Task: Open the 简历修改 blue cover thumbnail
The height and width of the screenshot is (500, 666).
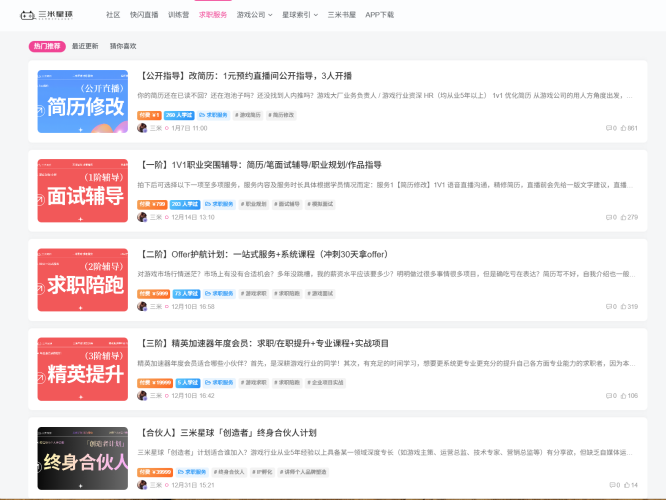Action: 82,102
